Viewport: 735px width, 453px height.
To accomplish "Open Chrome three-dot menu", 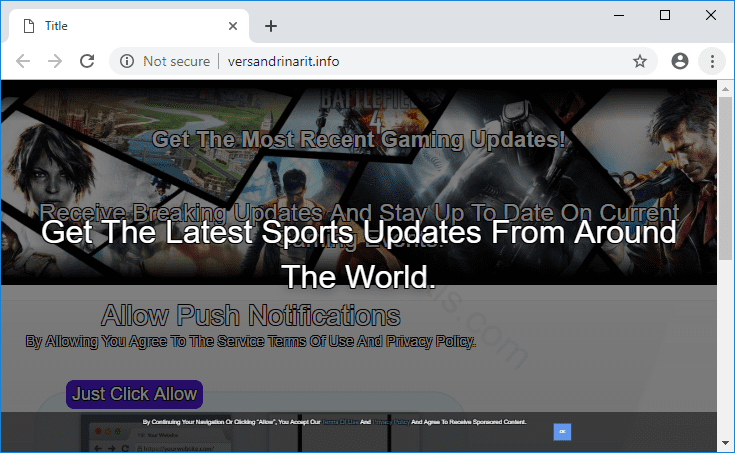I will [x=712, y=61].
